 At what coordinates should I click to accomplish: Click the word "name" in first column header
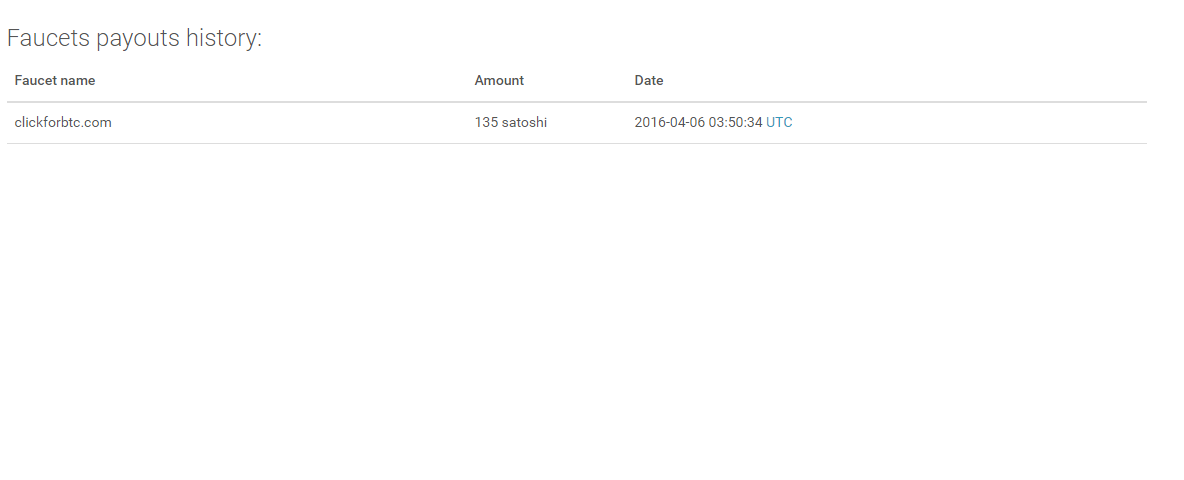(x=79, y=81)
